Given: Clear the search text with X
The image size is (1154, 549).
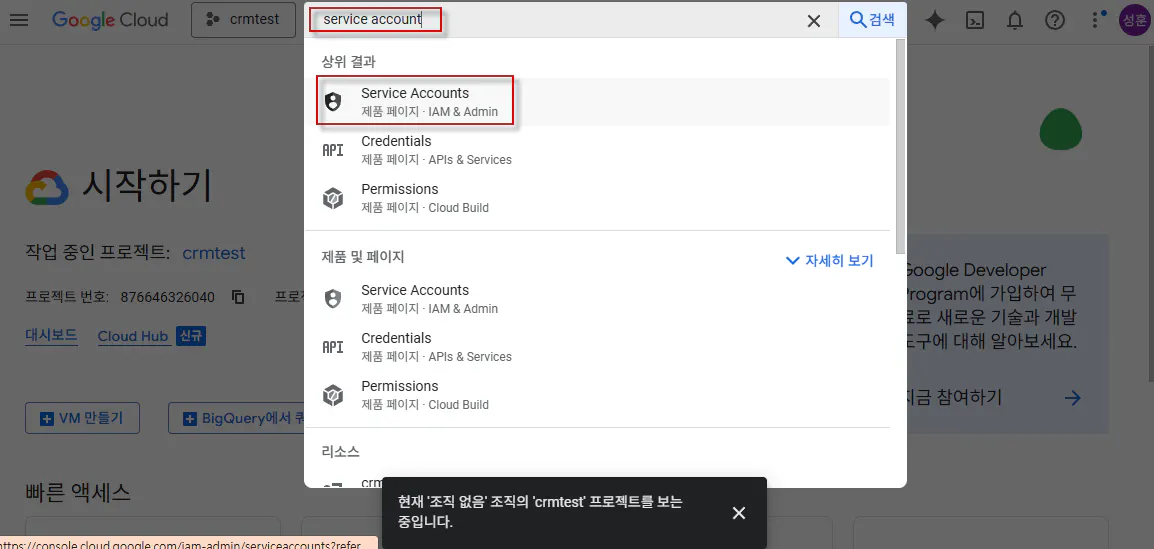Looking at the screenshot, I should tap(814, 21).
